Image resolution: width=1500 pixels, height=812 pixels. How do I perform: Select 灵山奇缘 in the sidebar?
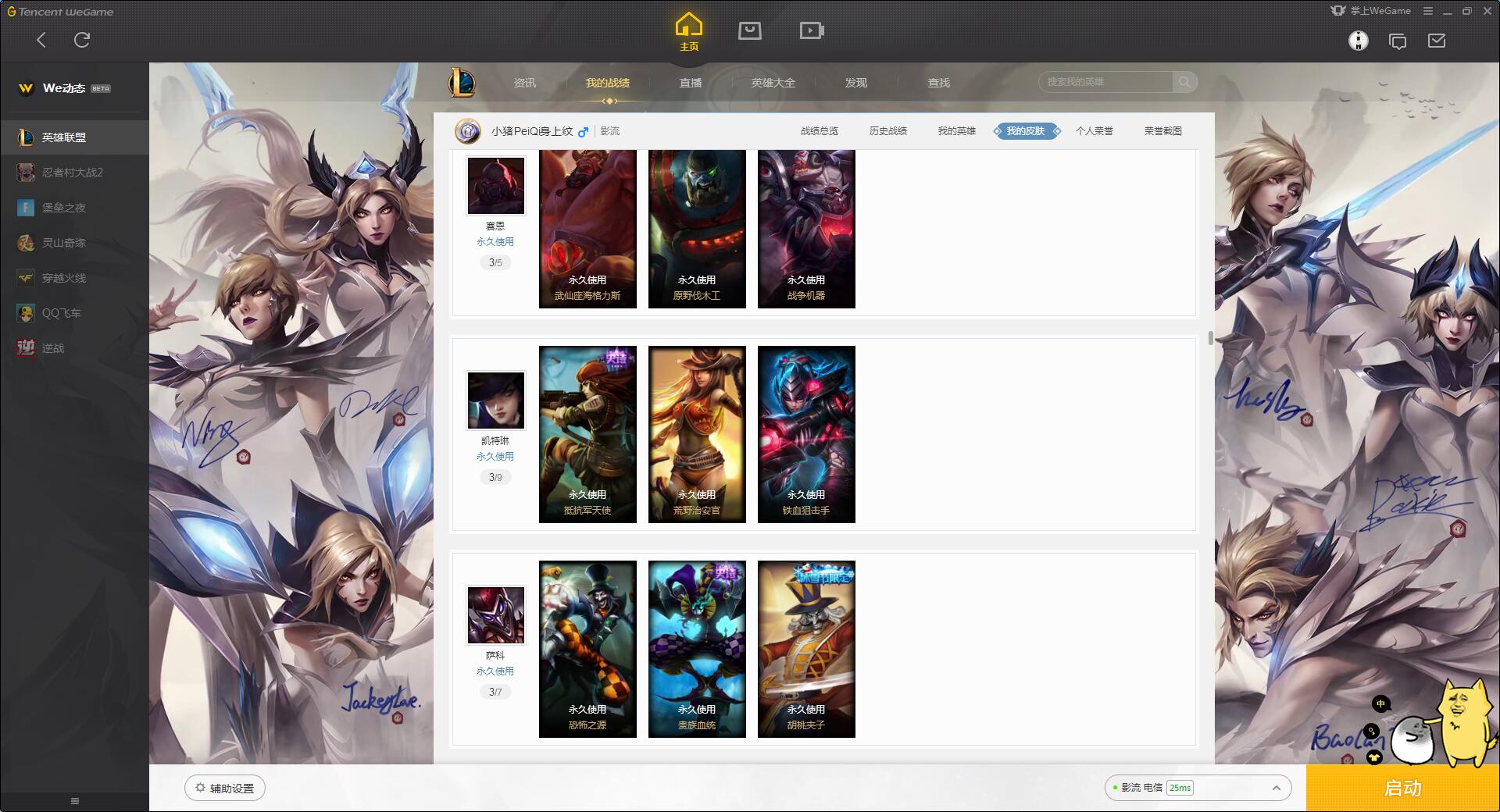point(74,243)
